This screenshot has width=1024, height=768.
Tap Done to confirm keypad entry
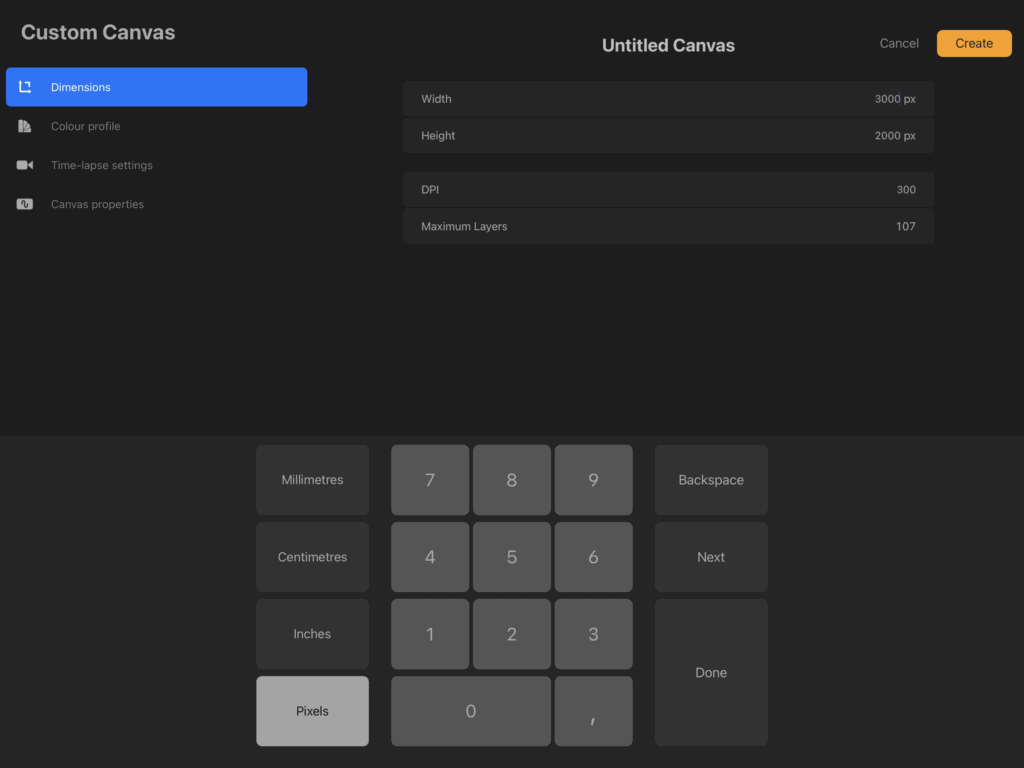point(710,672)
